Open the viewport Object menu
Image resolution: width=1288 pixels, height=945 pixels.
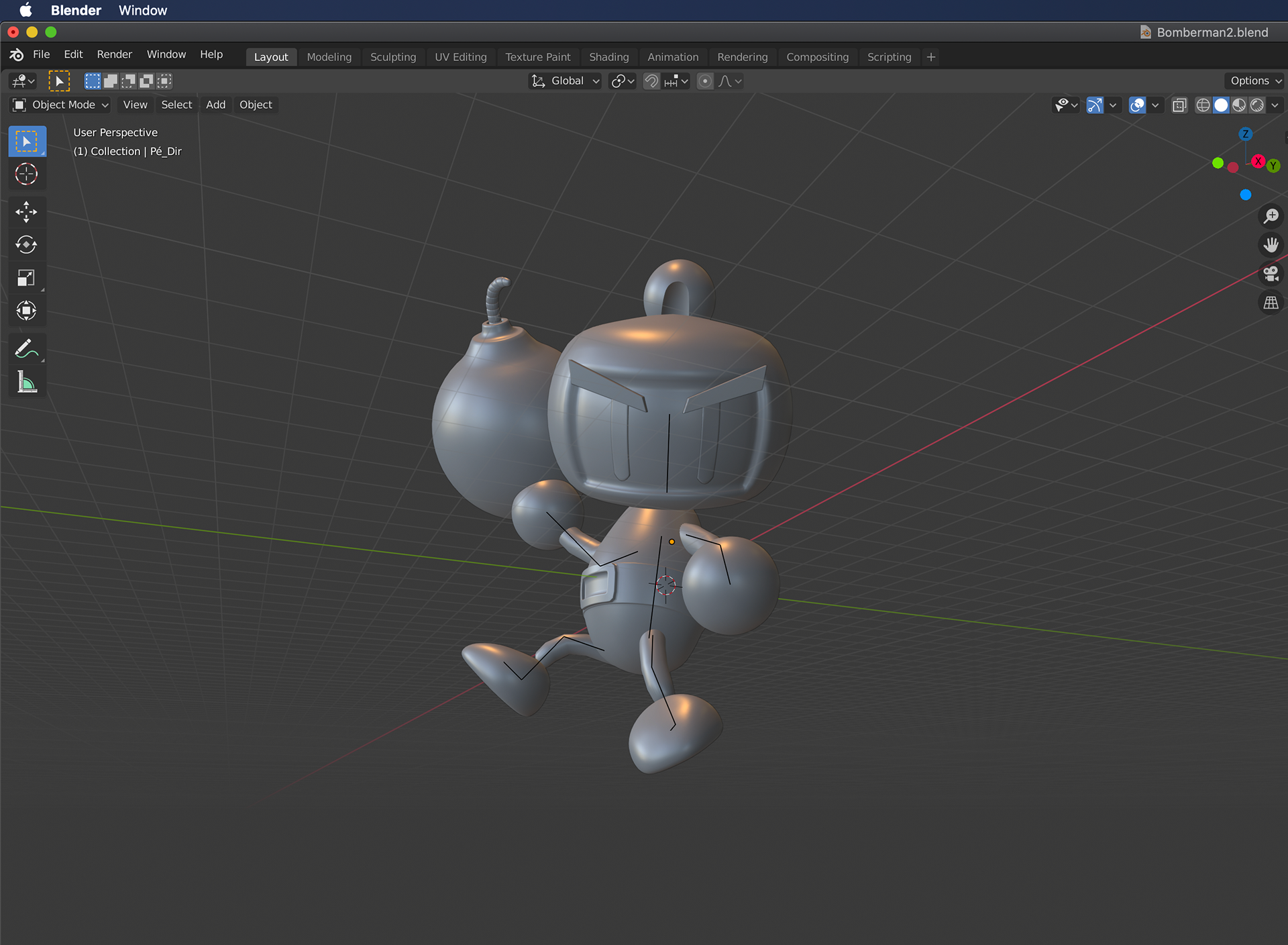pyautogui.click(x=256, y=105)
